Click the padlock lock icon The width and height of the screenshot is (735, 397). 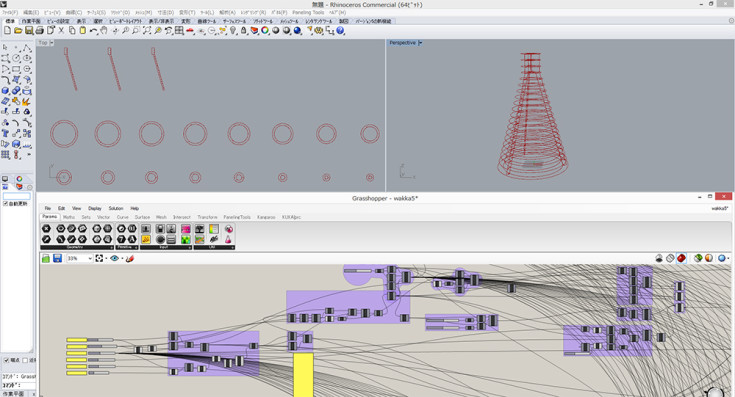point(243,30)
